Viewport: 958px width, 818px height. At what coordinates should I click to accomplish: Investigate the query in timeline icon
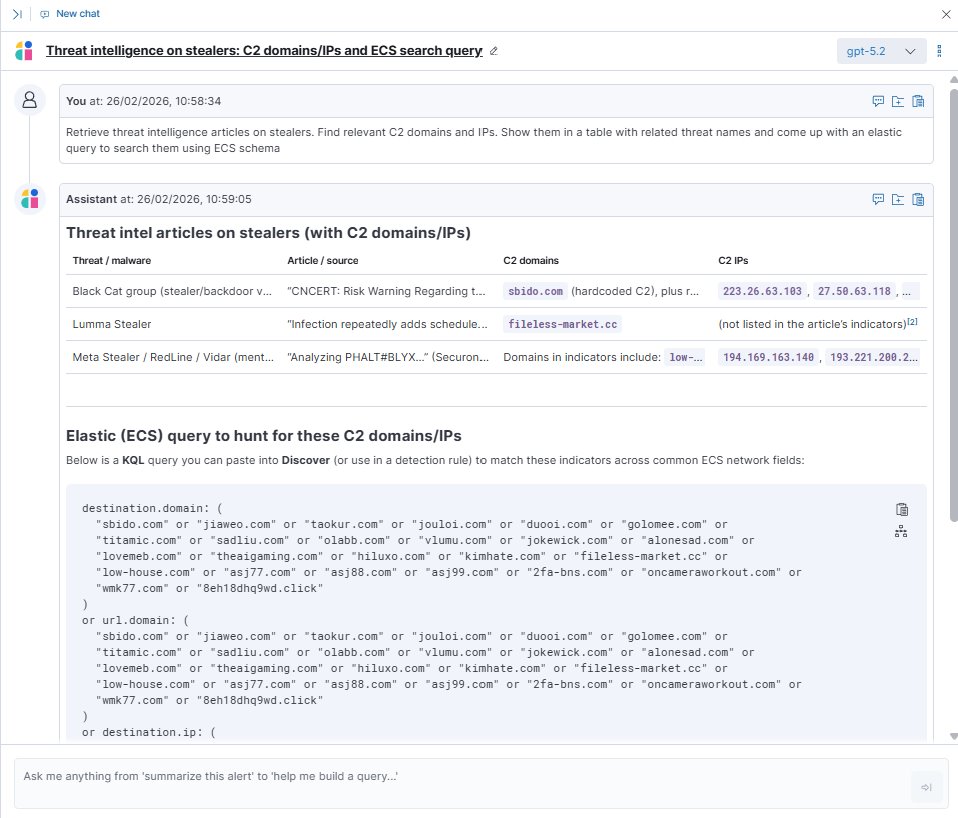coord(901,532)
